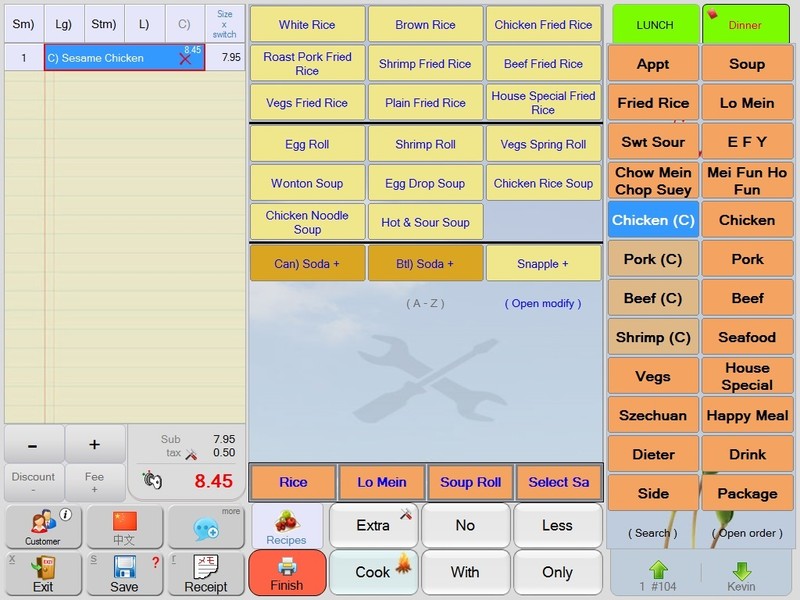Click the green up arrow for order #104
Viewport: 800px width, 600px height.
pos(658,569)
